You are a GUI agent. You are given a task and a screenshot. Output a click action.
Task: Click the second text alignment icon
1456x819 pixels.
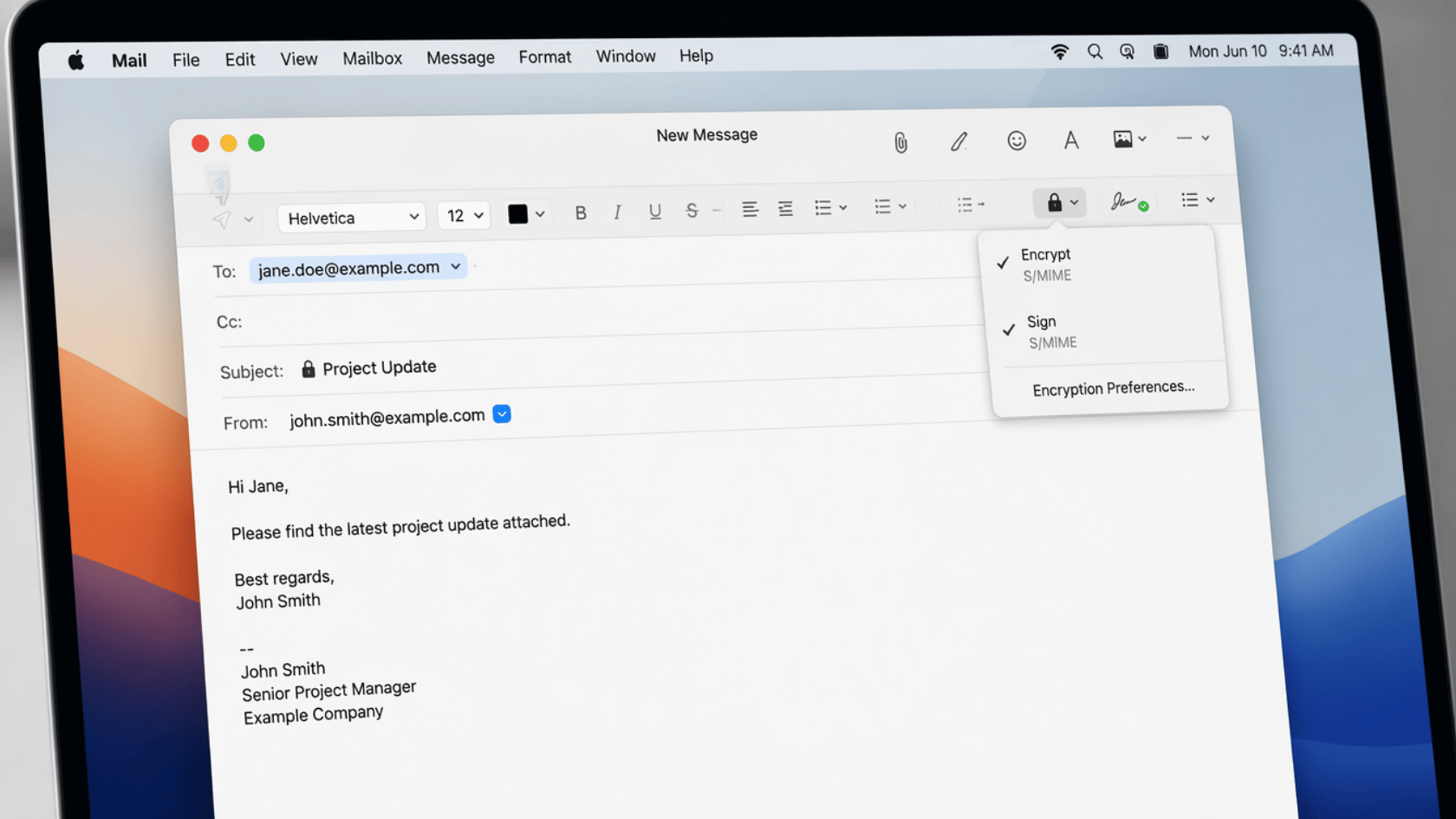(785, 208)
